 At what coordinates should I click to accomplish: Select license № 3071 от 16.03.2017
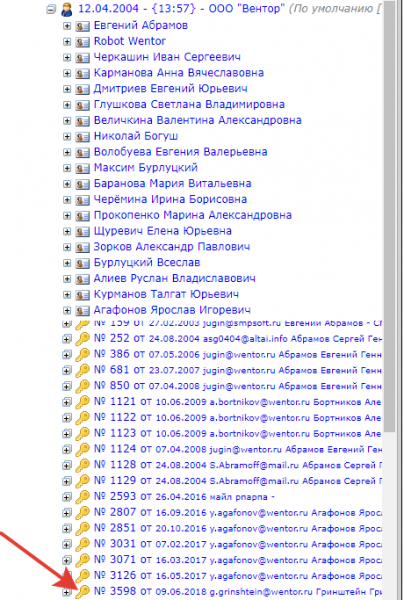point(238,559)
